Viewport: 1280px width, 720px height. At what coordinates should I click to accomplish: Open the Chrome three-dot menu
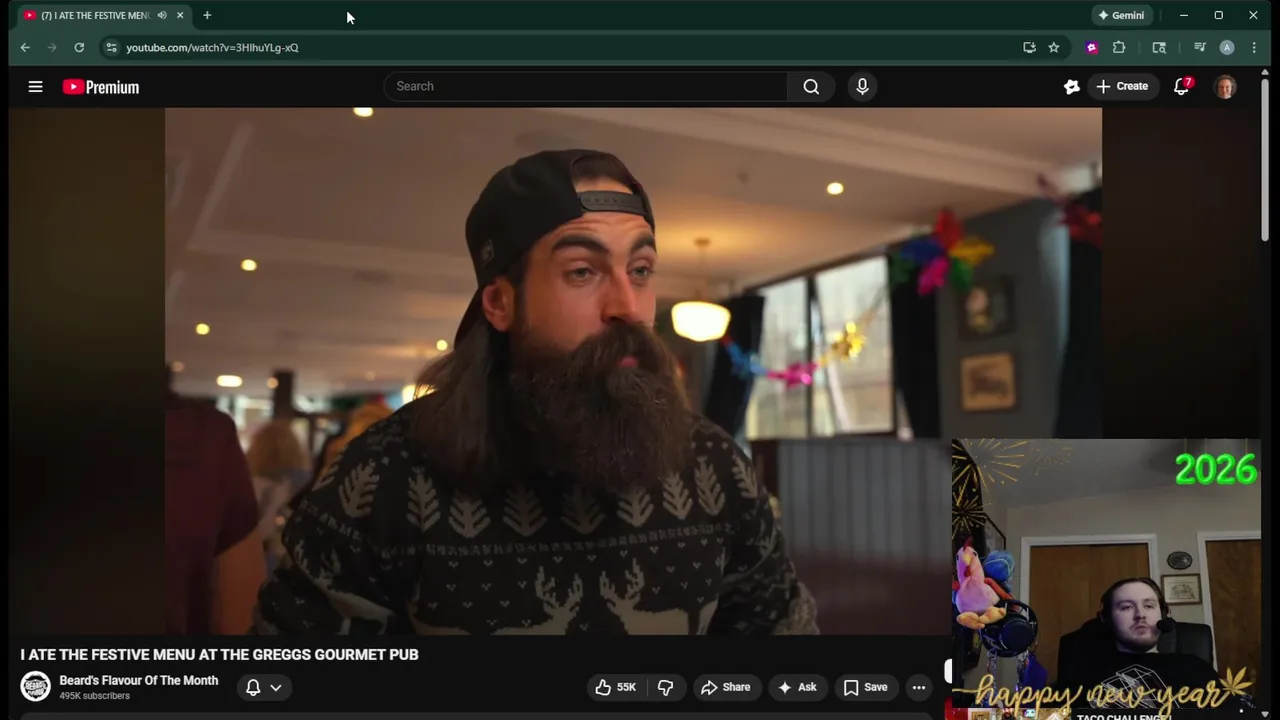[x=1254, y=47]
